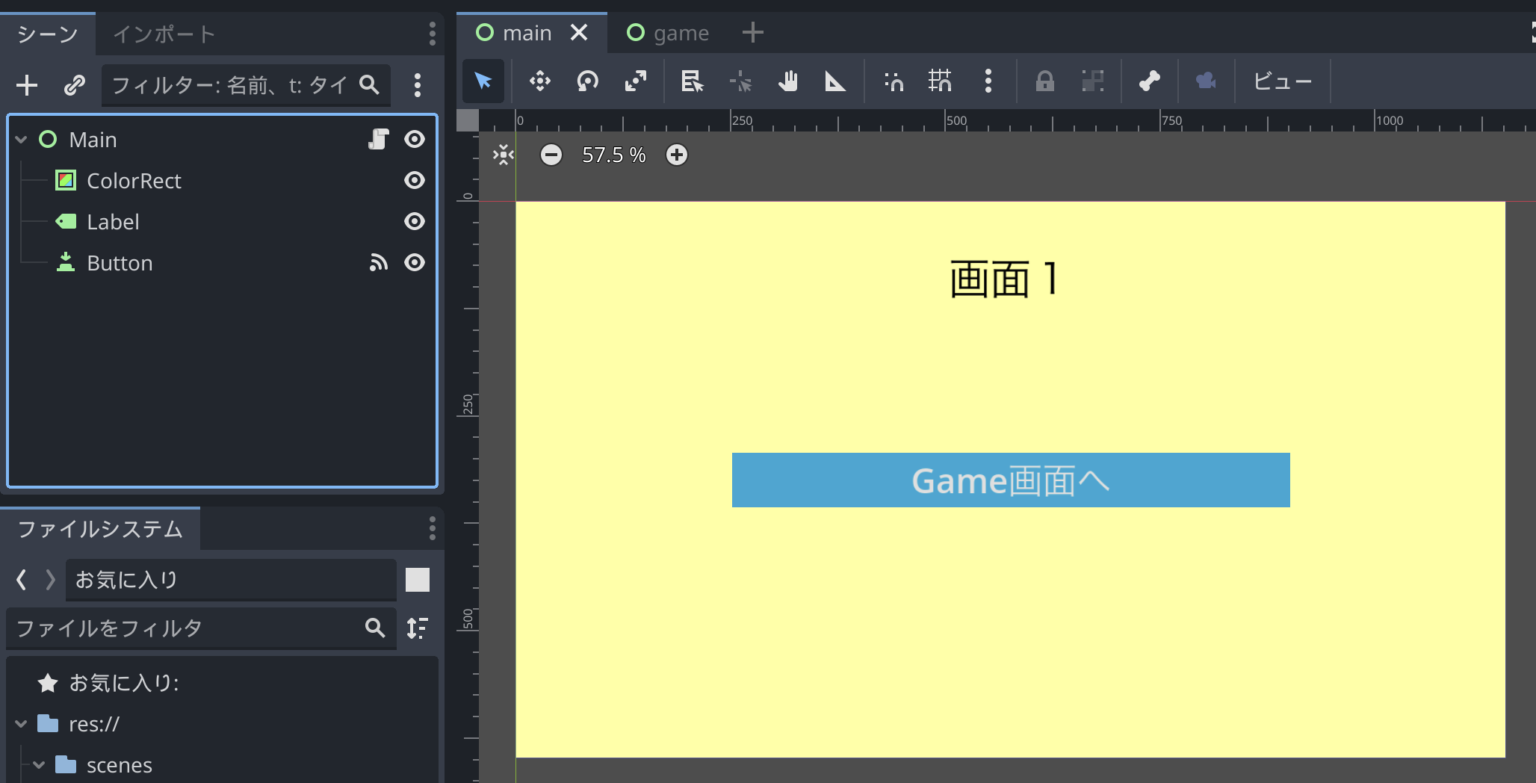The width and height of the screenshot is (1536, 783).
Task: Click the color swatch next to お気に入り
Action: (x=417, y=580)
